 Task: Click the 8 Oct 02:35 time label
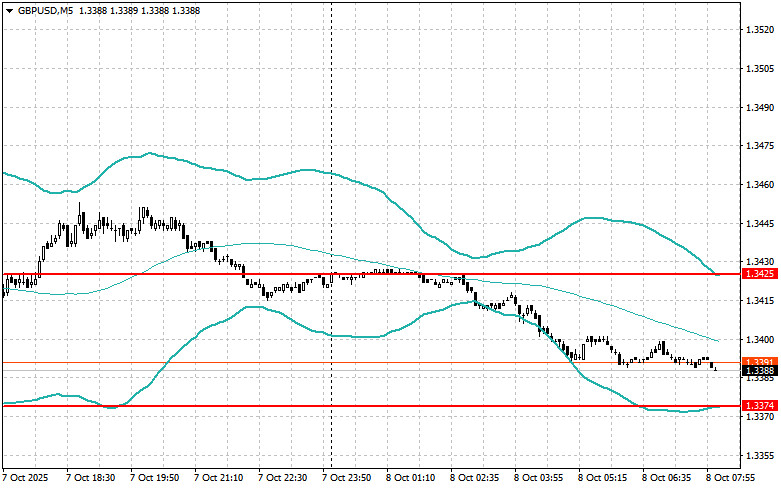[x=475, y=478]
